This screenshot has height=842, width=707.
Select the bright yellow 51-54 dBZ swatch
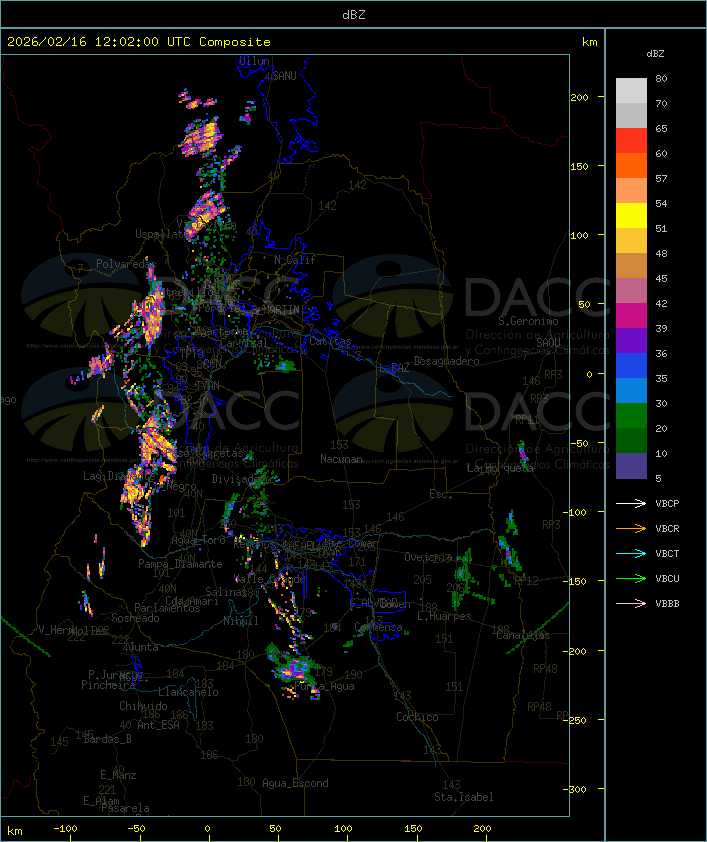click(x=631, y=216)
